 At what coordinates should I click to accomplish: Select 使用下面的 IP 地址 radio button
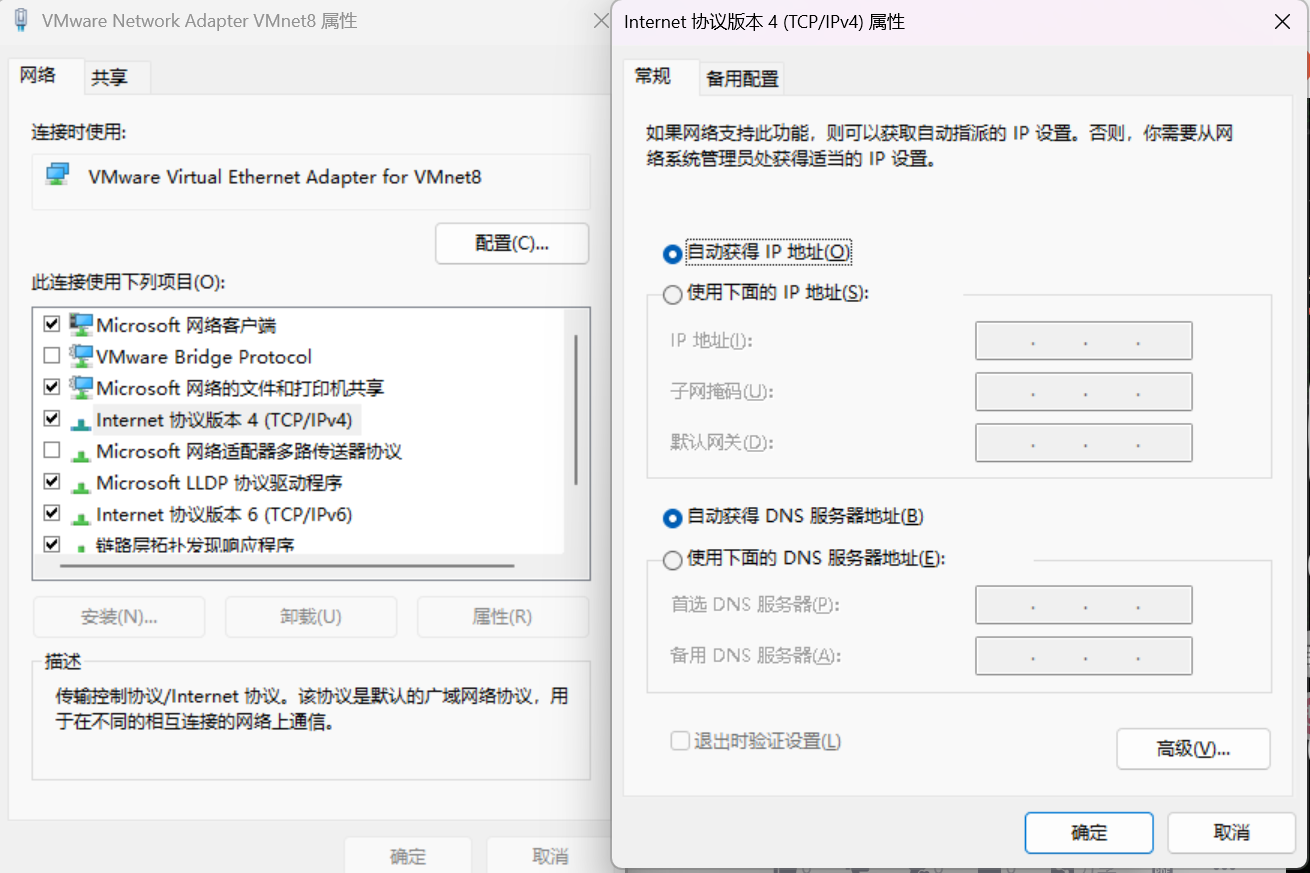(673, 294)
